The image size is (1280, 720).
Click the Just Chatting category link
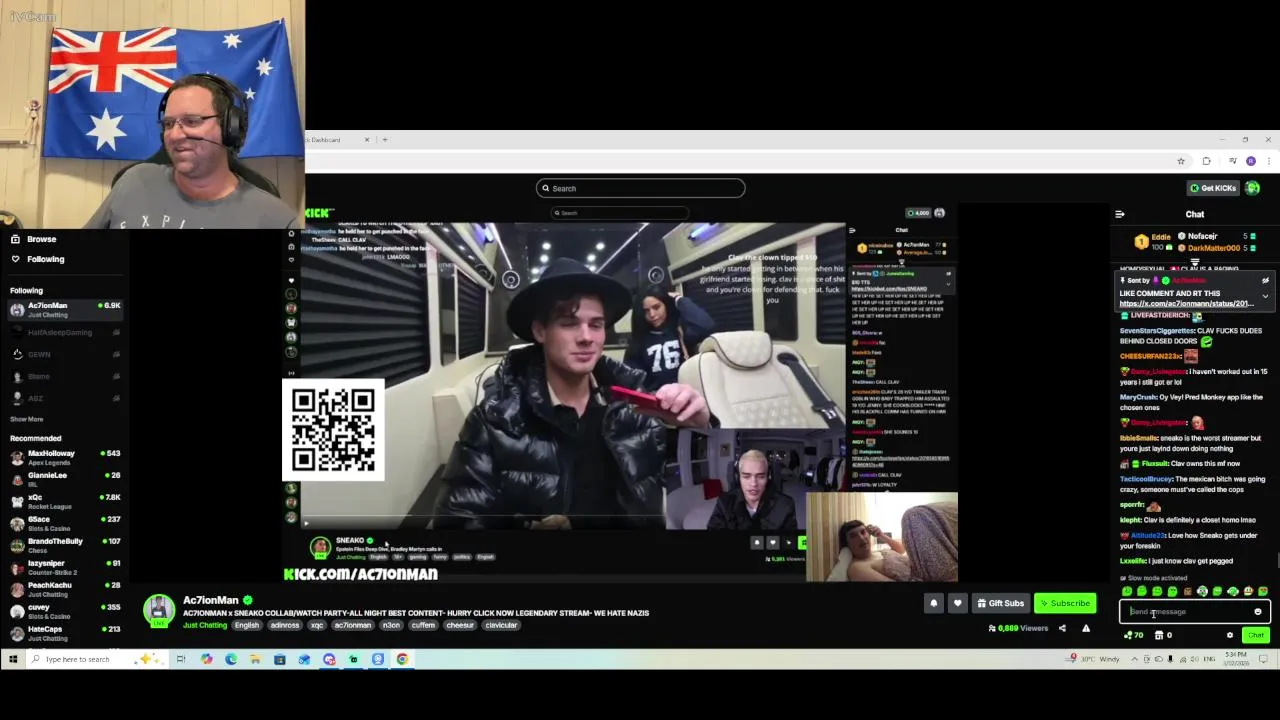205,625
